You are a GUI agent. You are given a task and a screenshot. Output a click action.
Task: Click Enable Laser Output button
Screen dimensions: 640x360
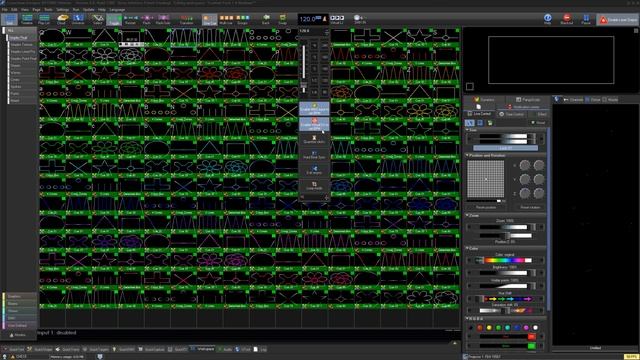(x=618, y=20)
